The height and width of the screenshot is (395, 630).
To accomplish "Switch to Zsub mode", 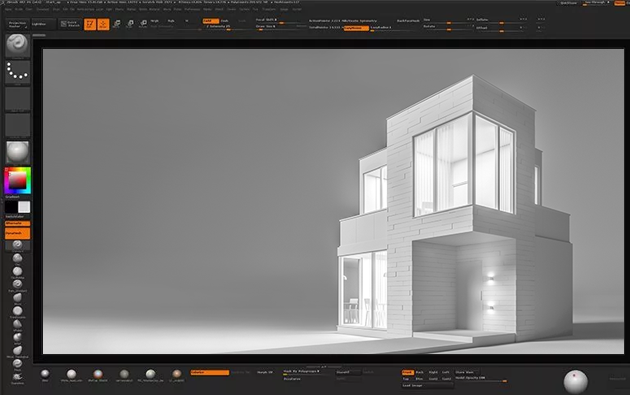I will click(x=225, y=20).
